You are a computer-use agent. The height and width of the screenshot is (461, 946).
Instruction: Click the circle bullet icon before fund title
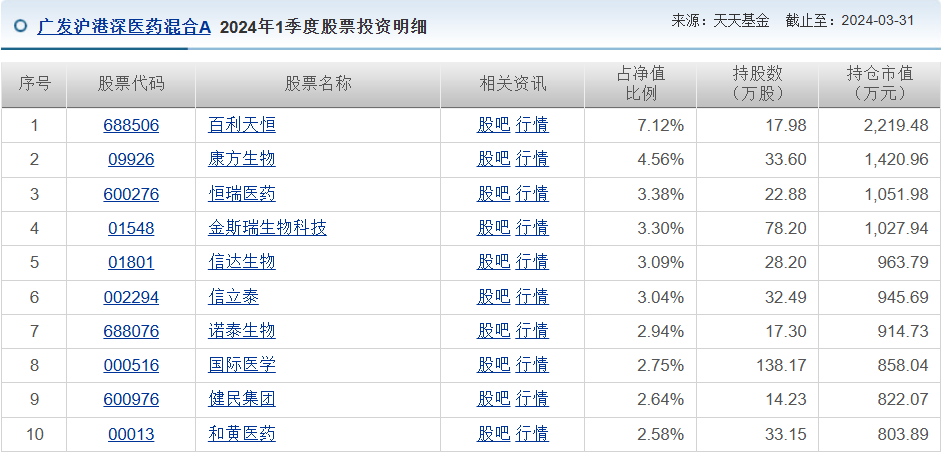pyautogui.click(x=21, y=27)
